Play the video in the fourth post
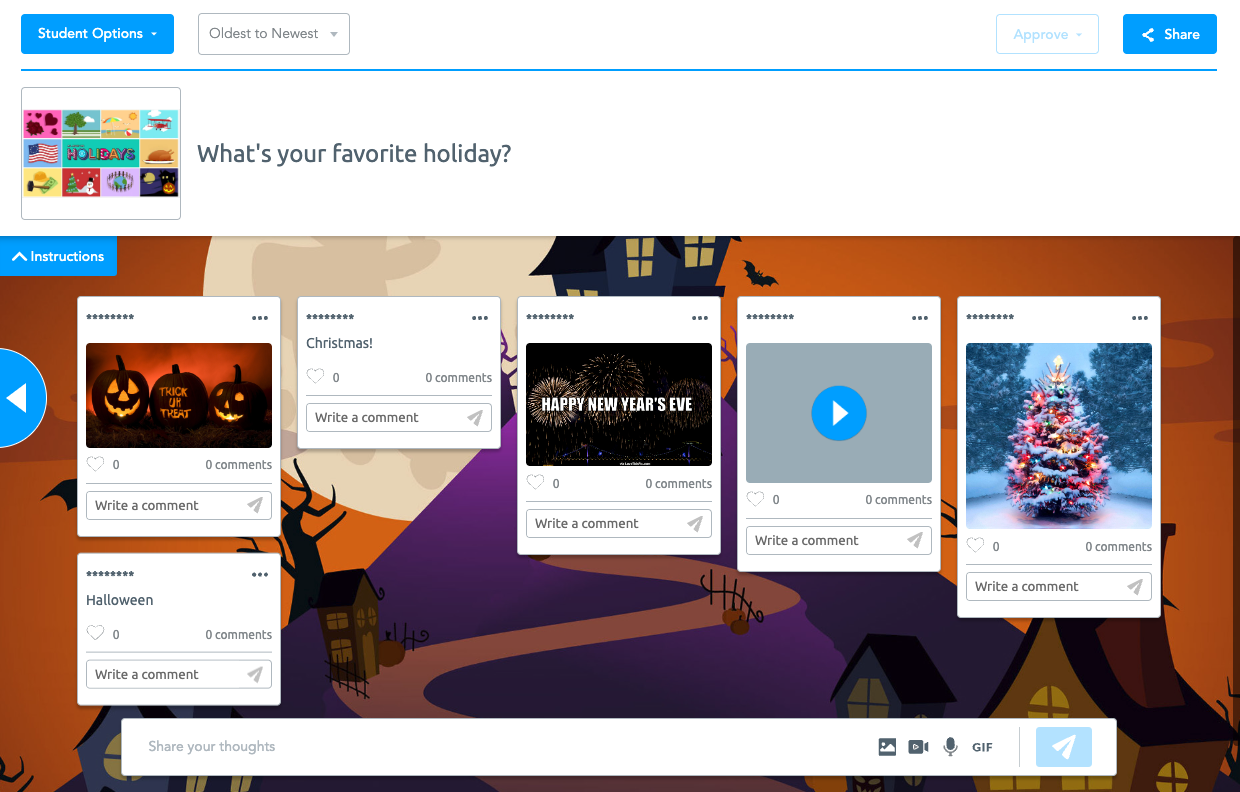The image size is (1240, 792). click(x=838, y=413)
